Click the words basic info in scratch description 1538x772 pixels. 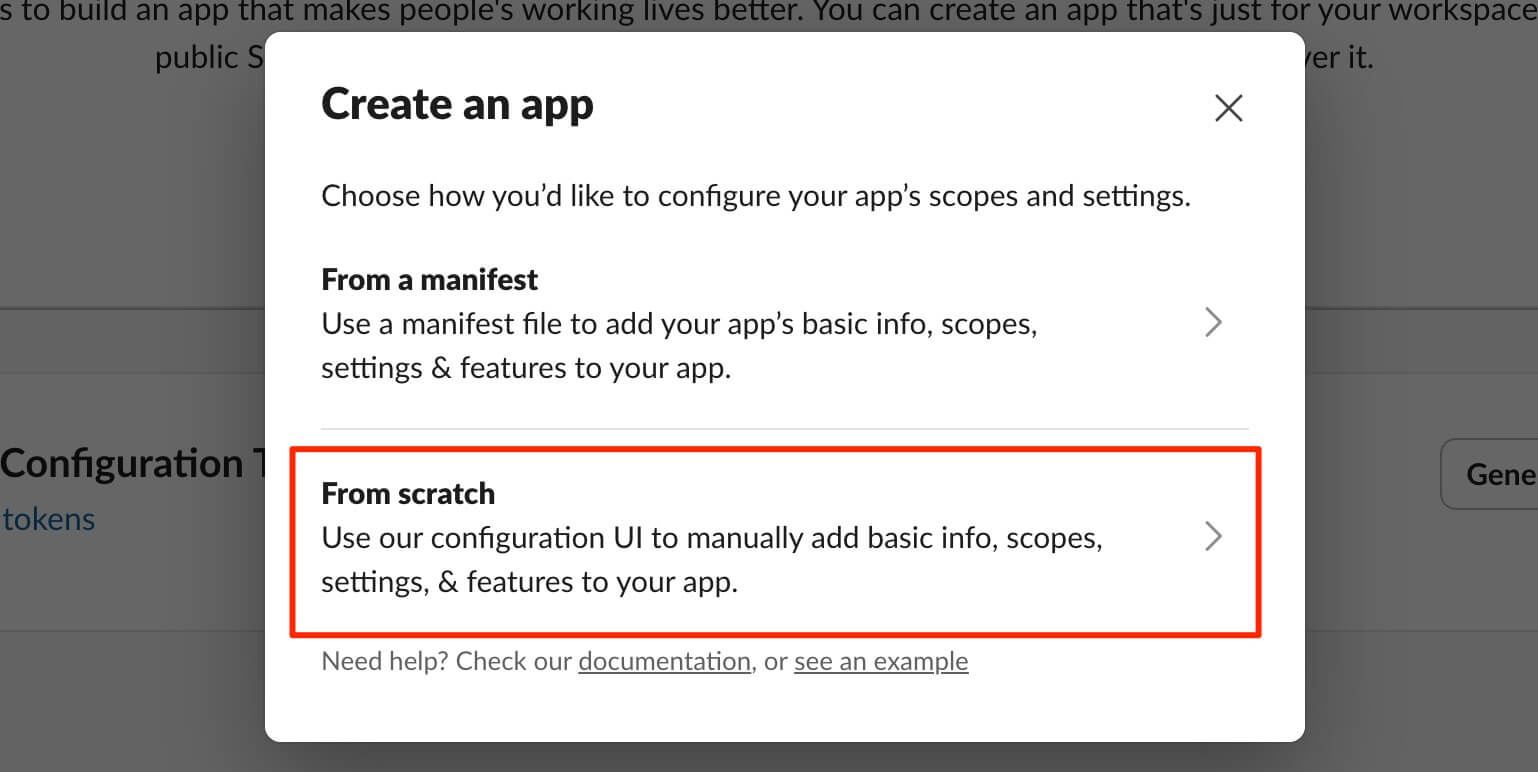(x=935, y=538)
